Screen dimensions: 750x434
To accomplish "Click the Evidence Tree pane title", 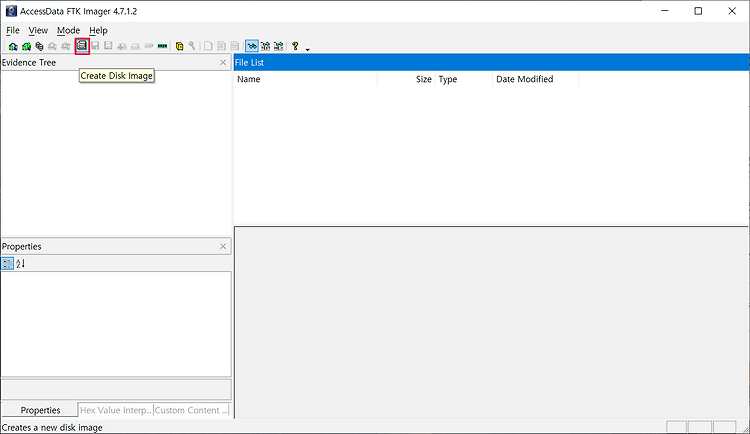I will click(29, 62).
